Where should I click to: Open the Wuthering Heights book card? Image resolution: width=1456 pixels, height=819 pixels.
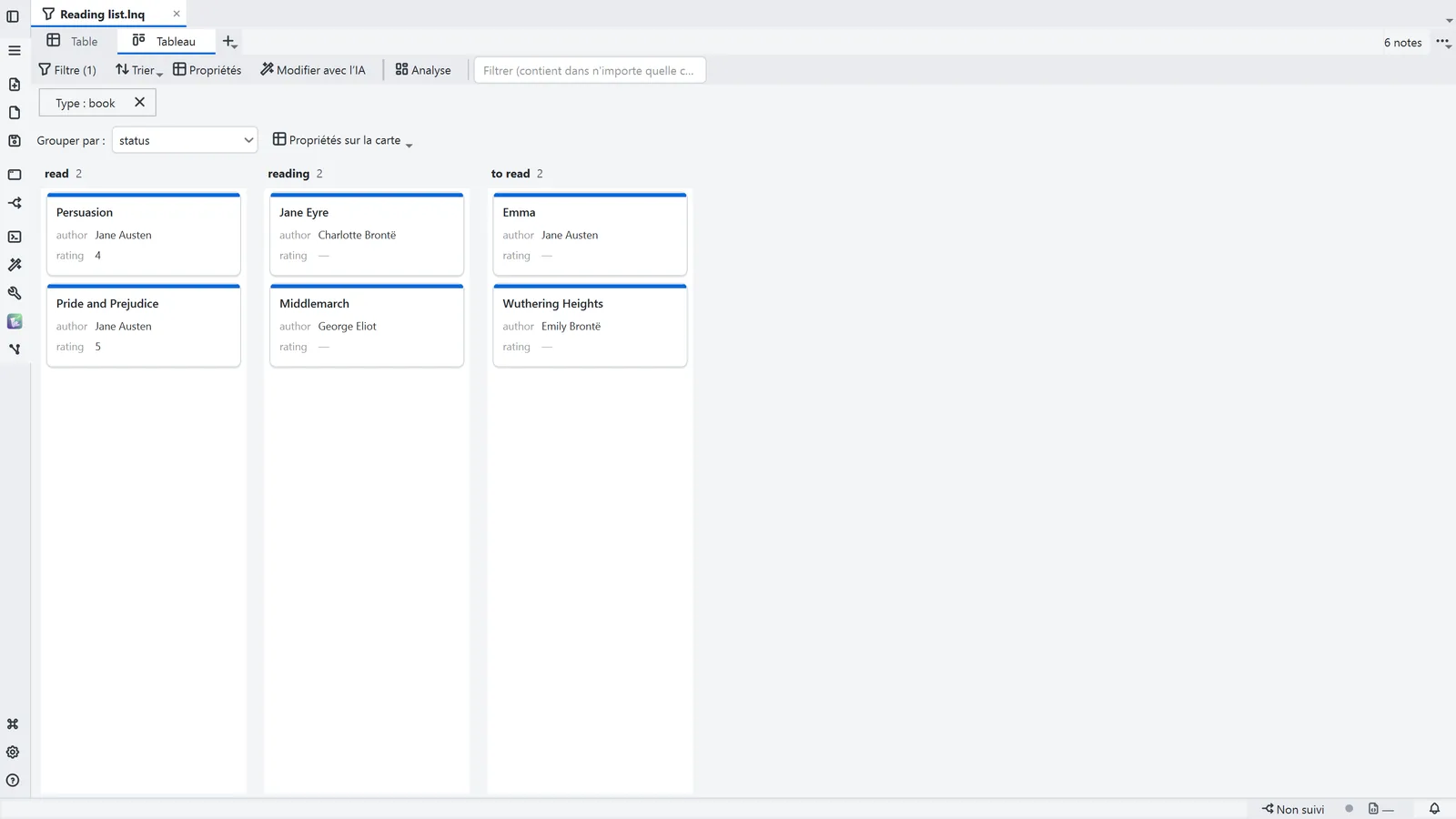point(590,325)
